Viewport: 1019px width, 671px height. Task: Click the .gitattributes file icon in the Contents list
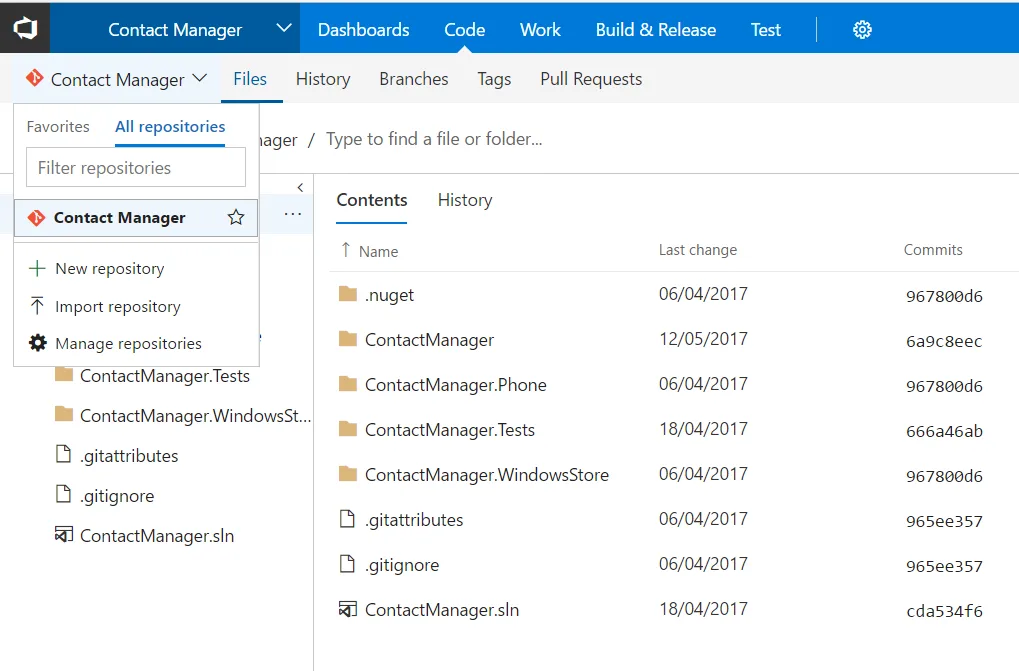(x=348, y=519)
